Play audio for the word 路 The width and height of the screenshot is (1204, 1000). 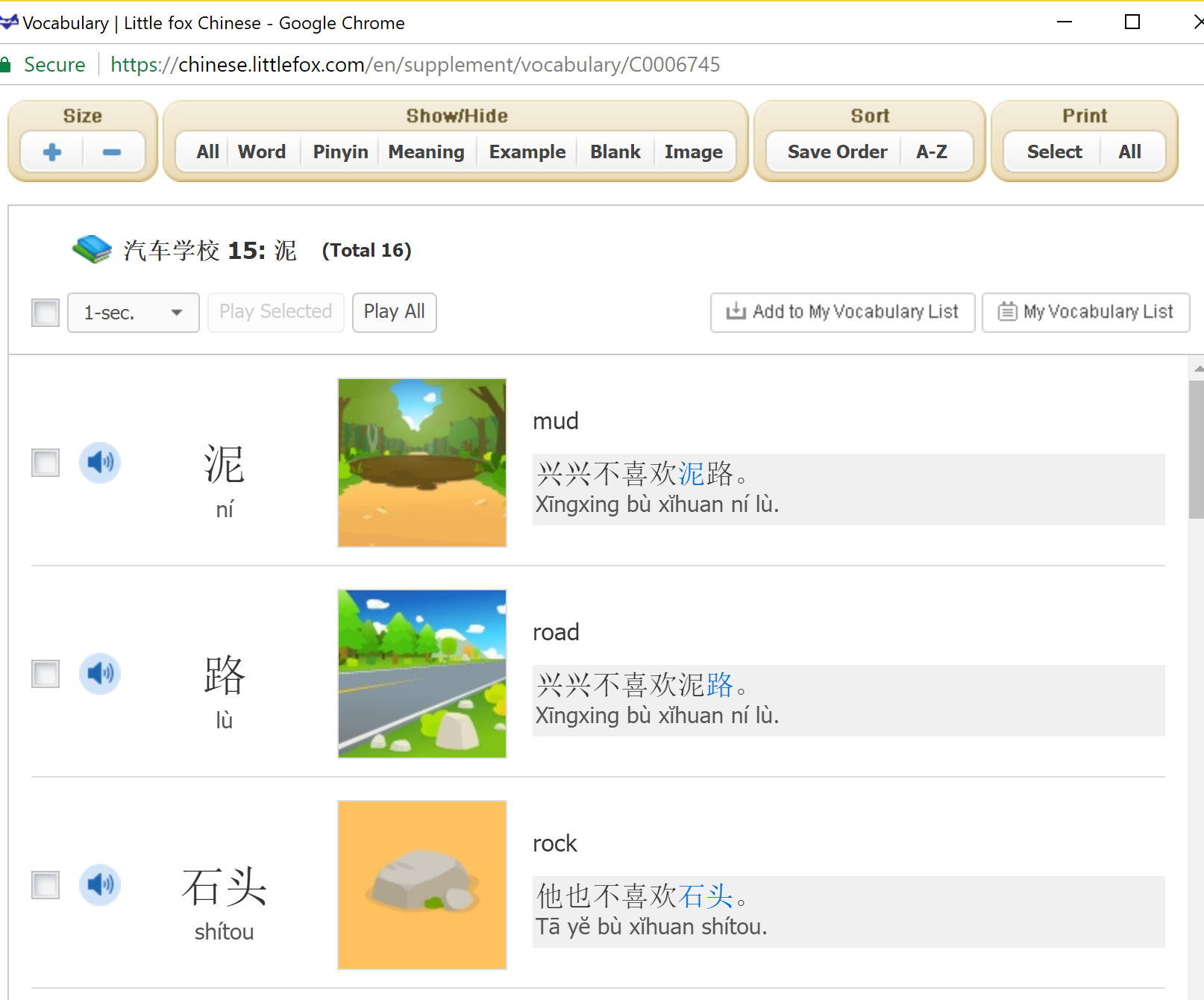pos(100,674)
